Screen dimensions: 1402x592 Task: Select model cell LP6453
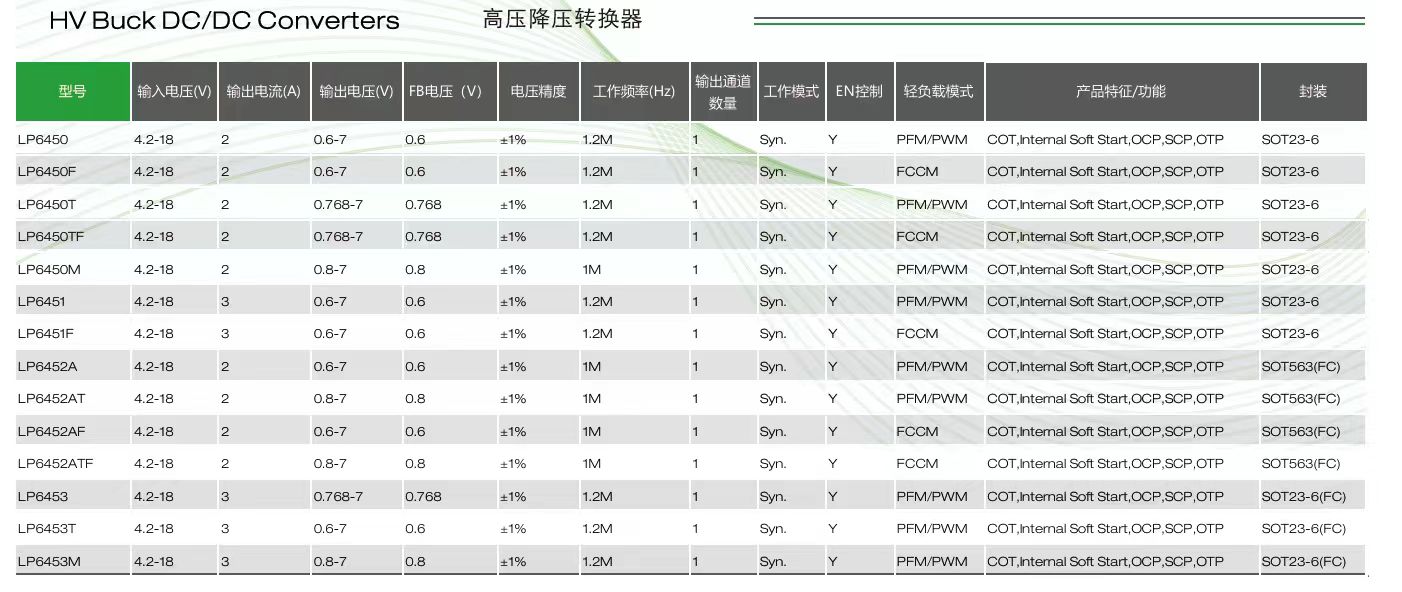(x=43, y=497)
